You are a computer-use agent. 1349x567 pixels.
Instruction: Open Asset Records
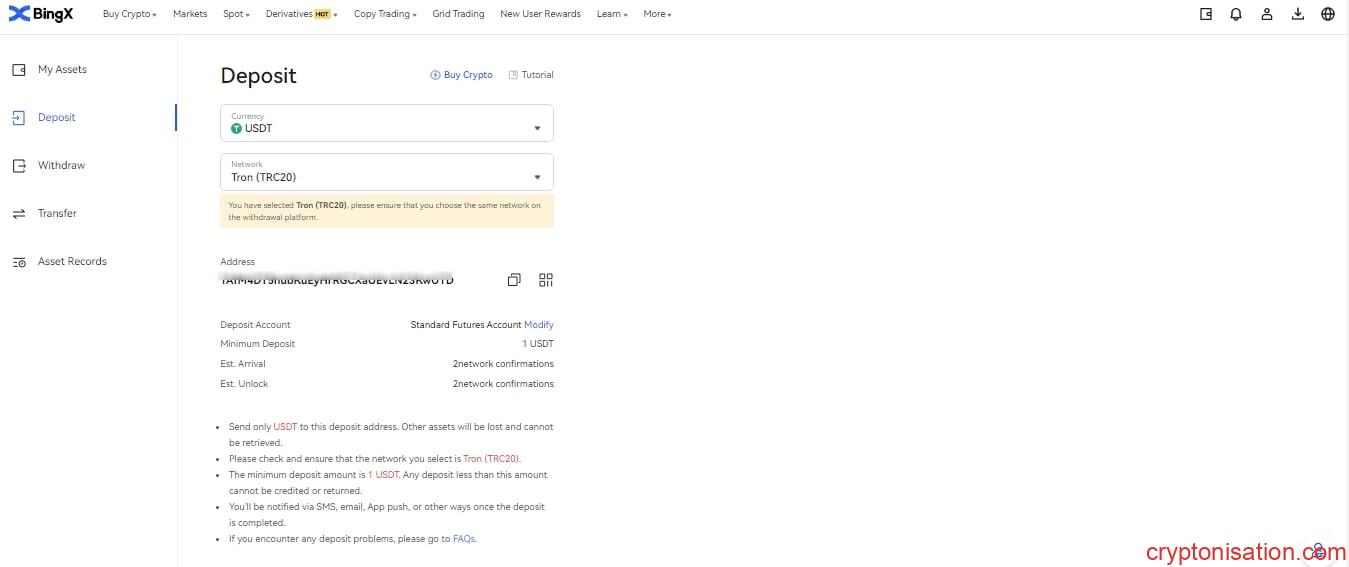(72, 262)
